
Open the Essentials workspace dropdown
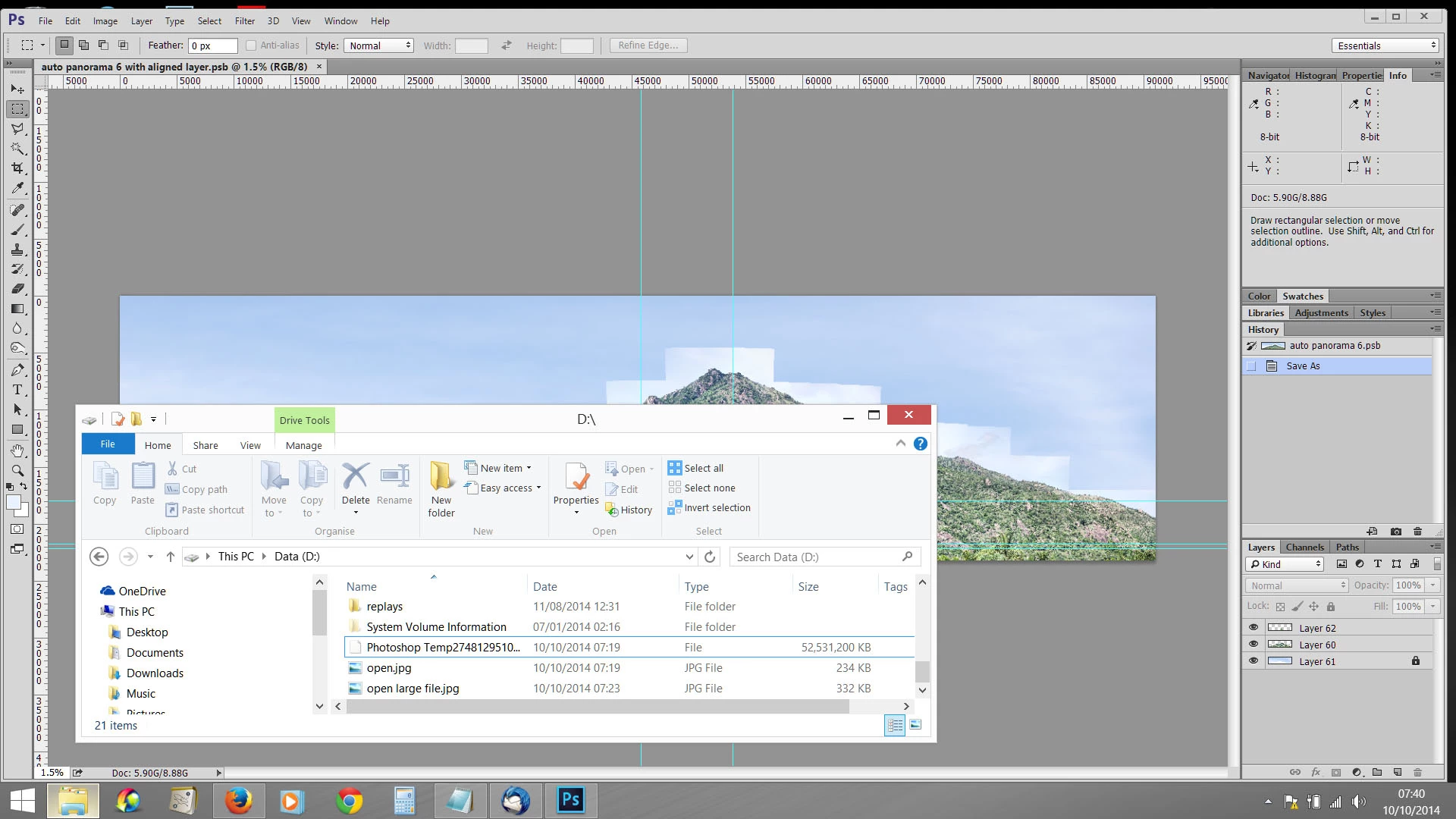[1385, 45]
